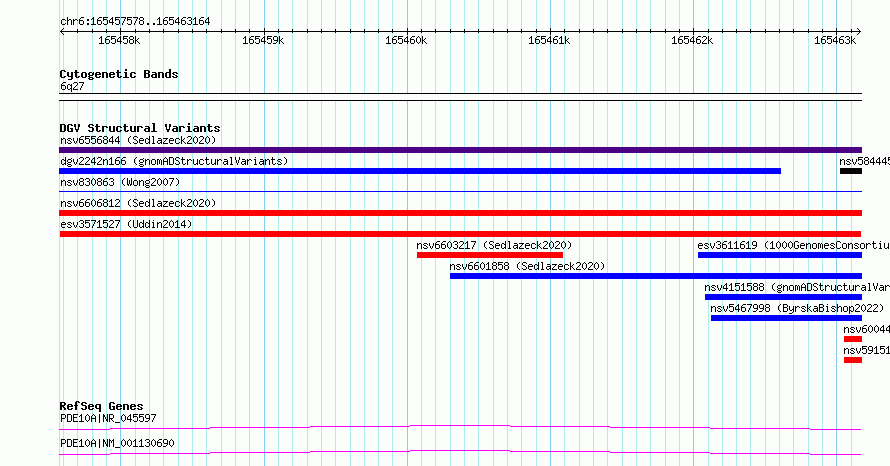
Task: Click the 165459k ruler tick label
Action: 263,40
